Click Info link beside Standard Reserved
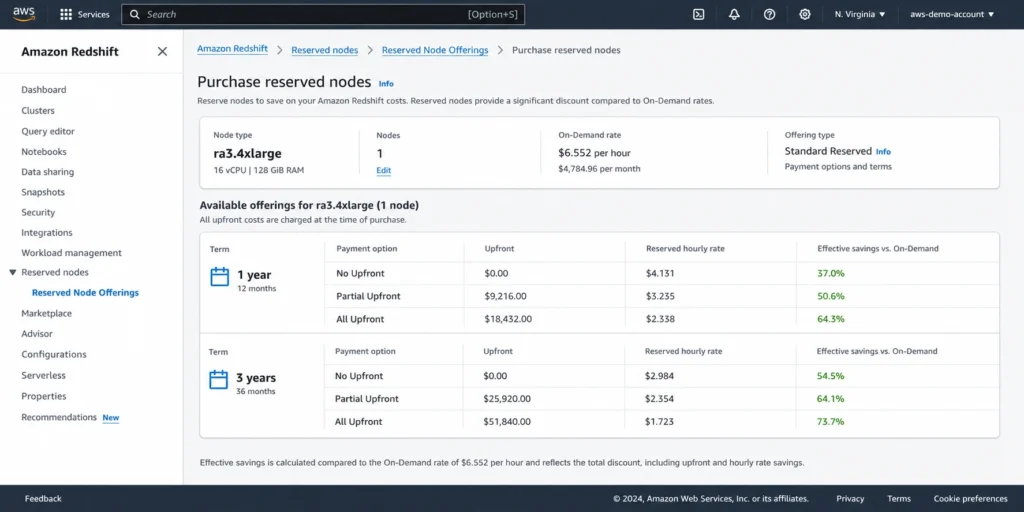 point(883,152)
